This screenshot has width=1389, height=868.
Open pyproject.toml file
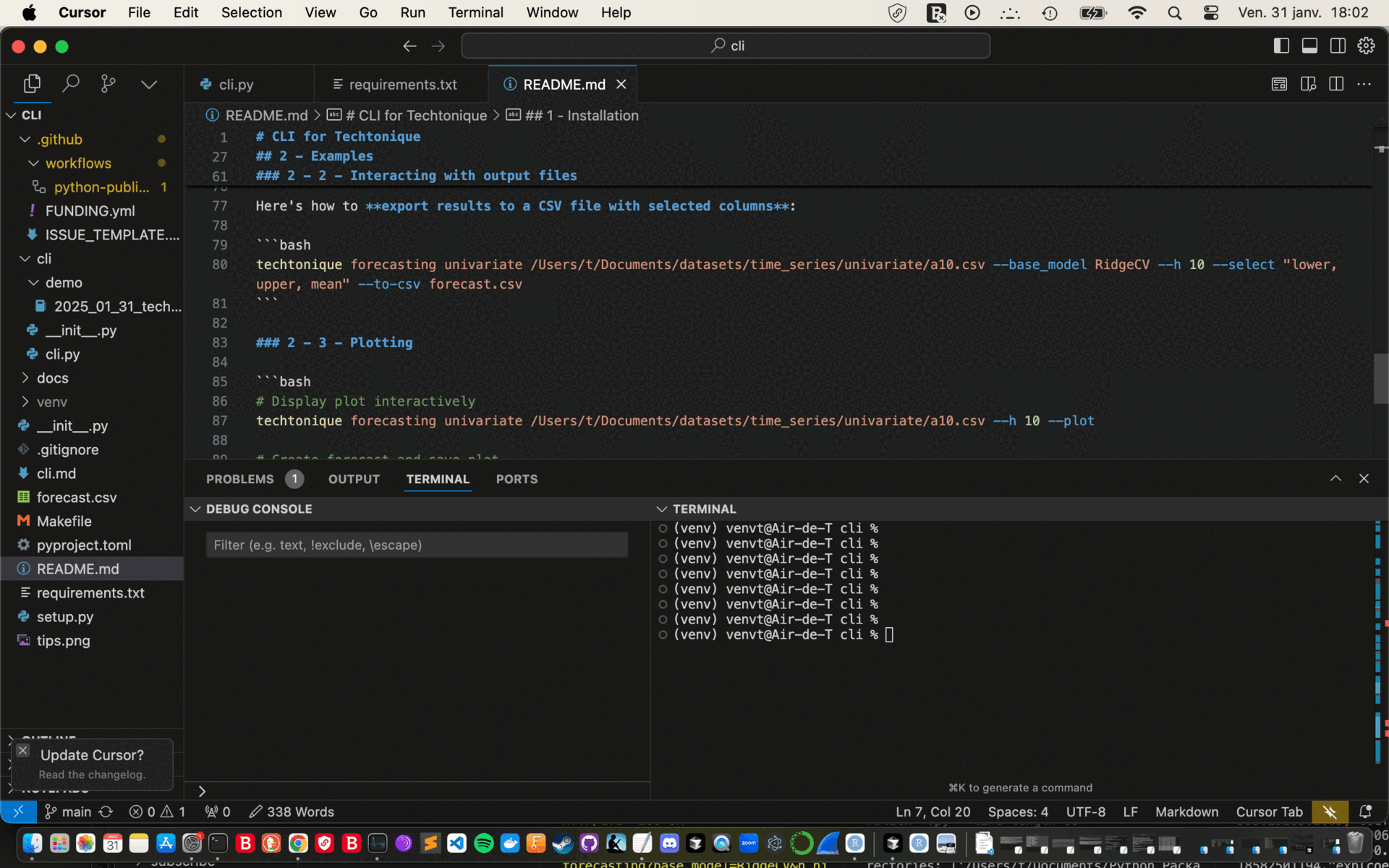[x=84, y=545]
